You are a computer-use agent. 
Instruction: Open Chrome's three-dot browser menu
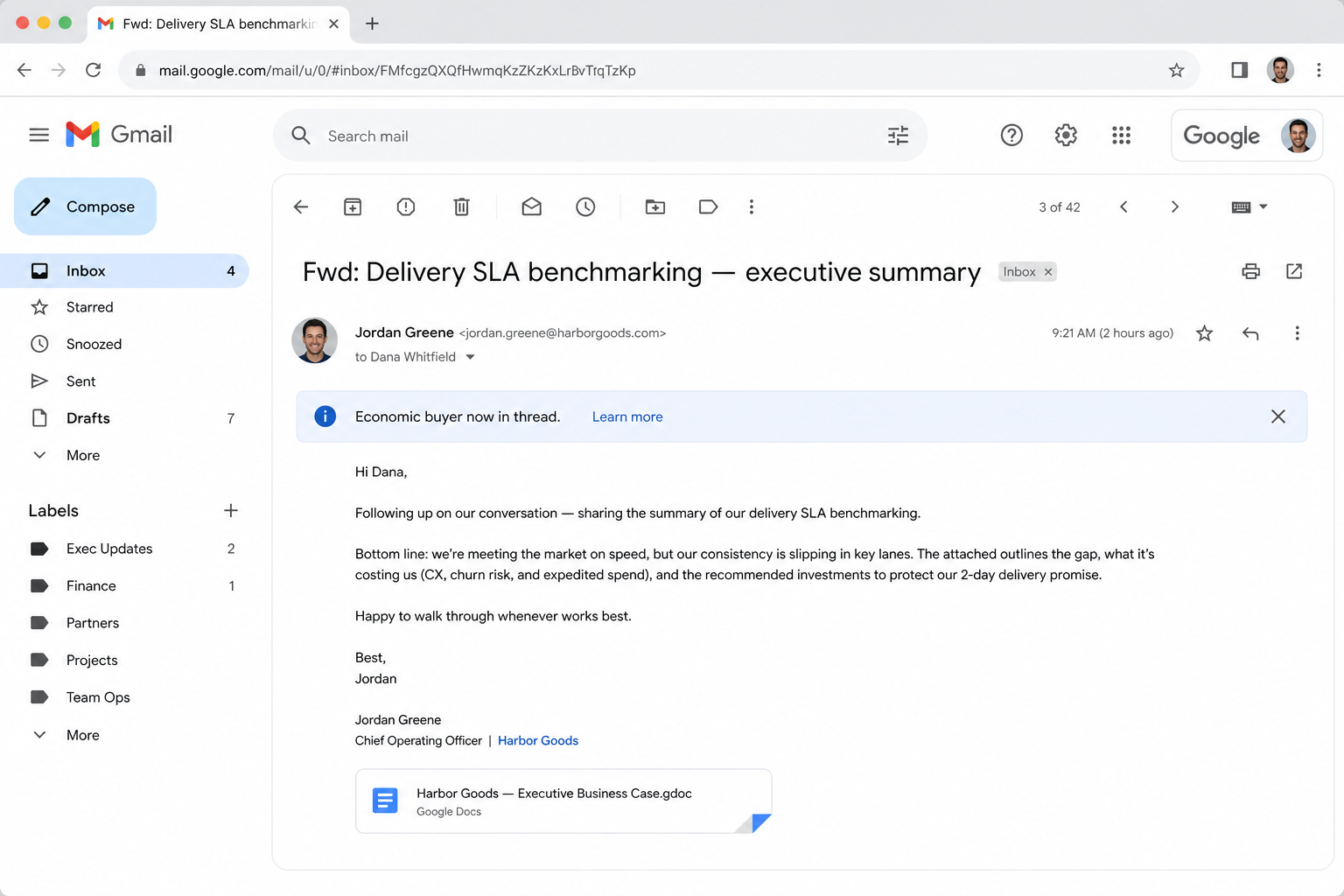[1319, 70]
